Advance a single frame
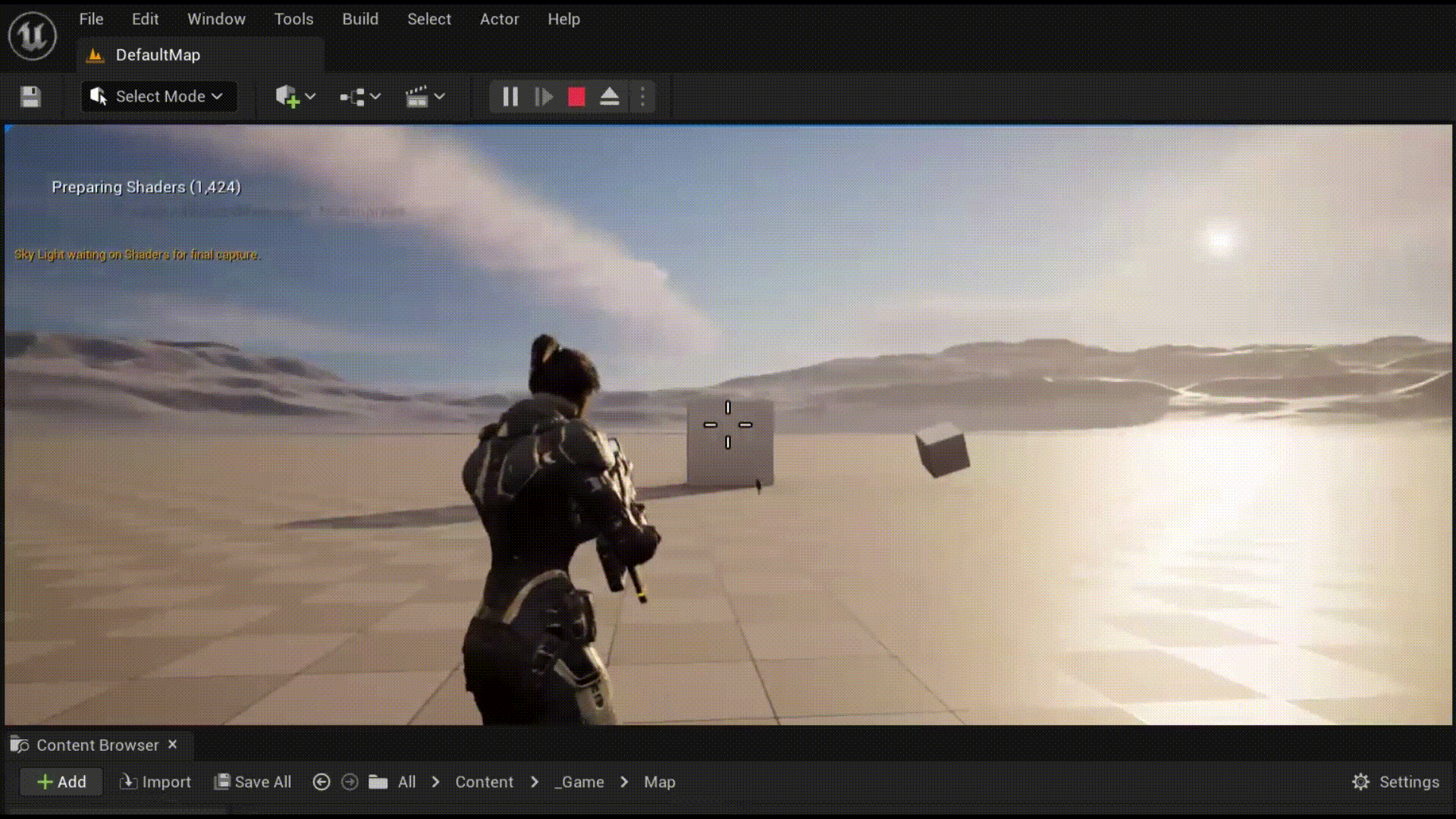1456x819 pixels. [544, 96]
